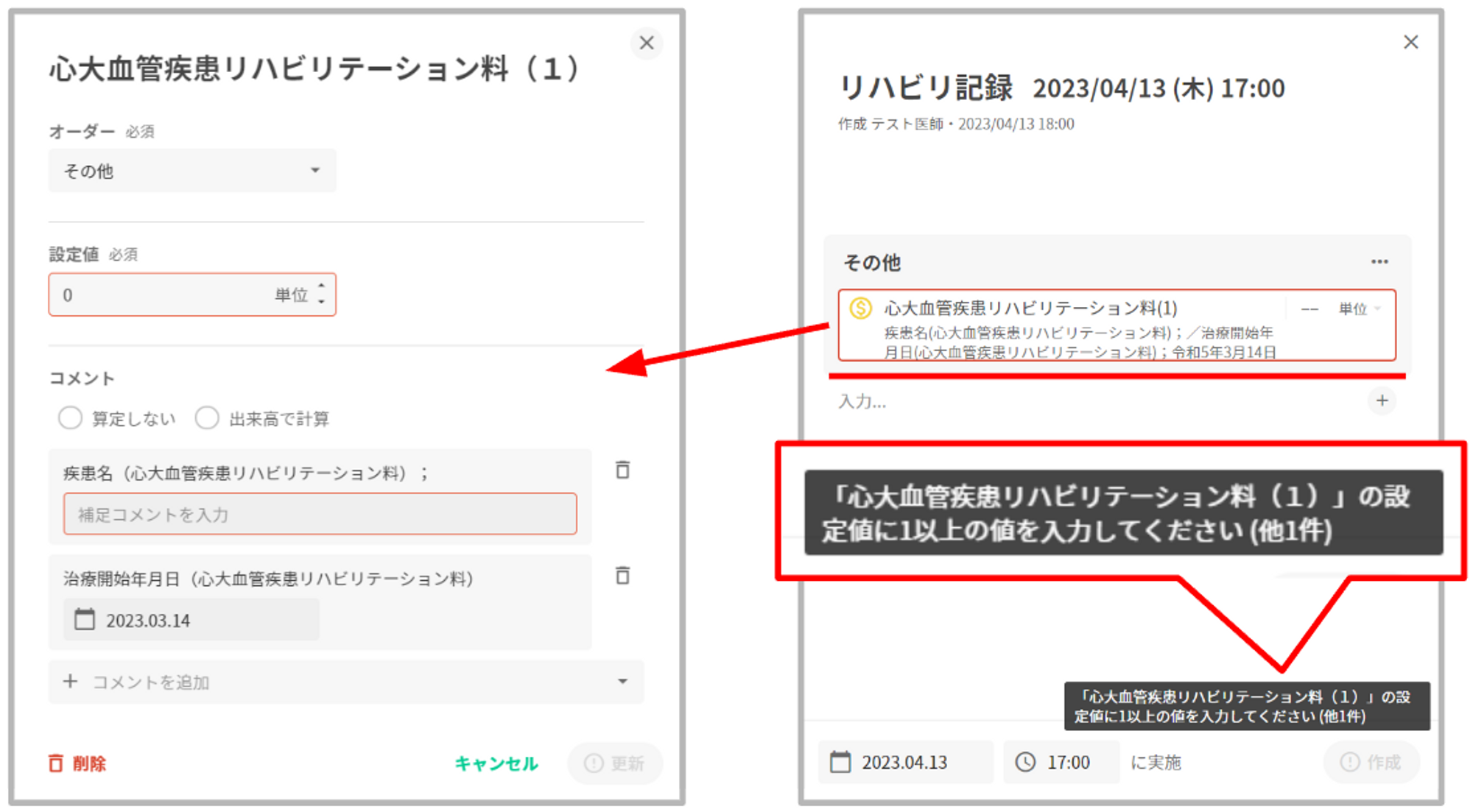The height and width of the screenshot is (812, 1473).
Task: Click the キャンセル button
Action: click(x=496, y=763)
